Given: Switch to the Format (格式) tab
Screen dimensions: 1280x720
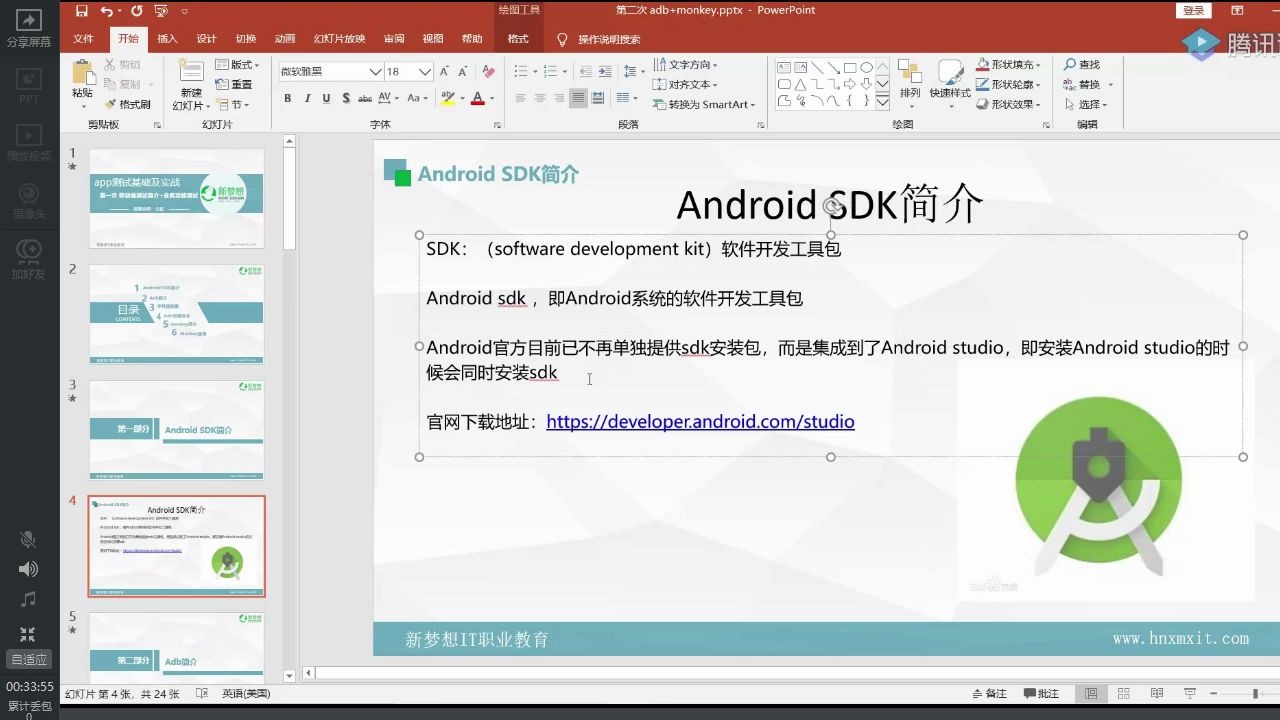Looking at the screenshot, I should [x=518, y=39].
